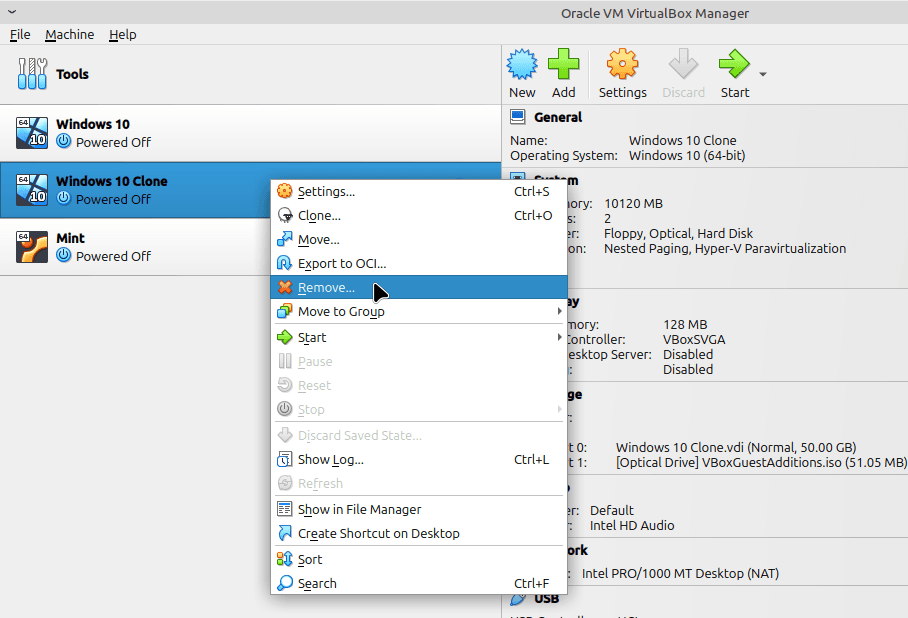Select the Windows 10 Clone machine name
This screenshot has width=908, height=618.
[x=112, y=181]
